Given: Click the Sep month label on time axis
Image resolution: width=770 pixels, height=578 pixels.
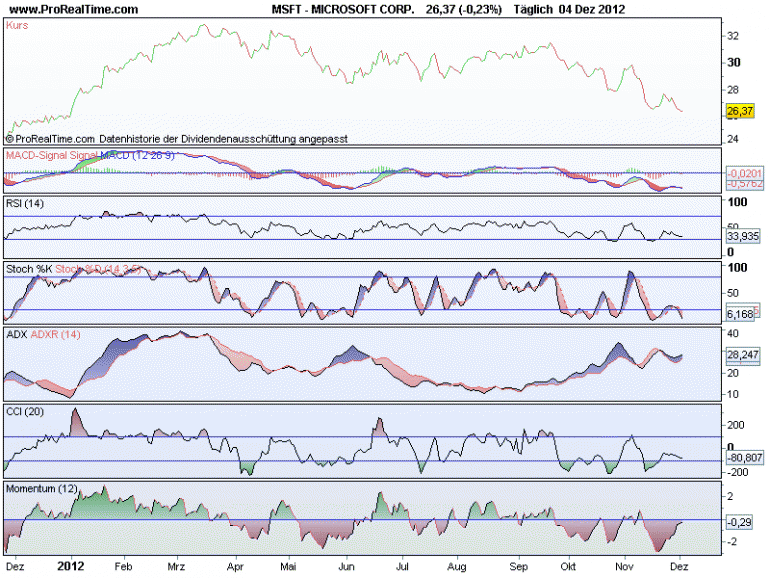Looking at the screenshot, I should click(519, 567).
